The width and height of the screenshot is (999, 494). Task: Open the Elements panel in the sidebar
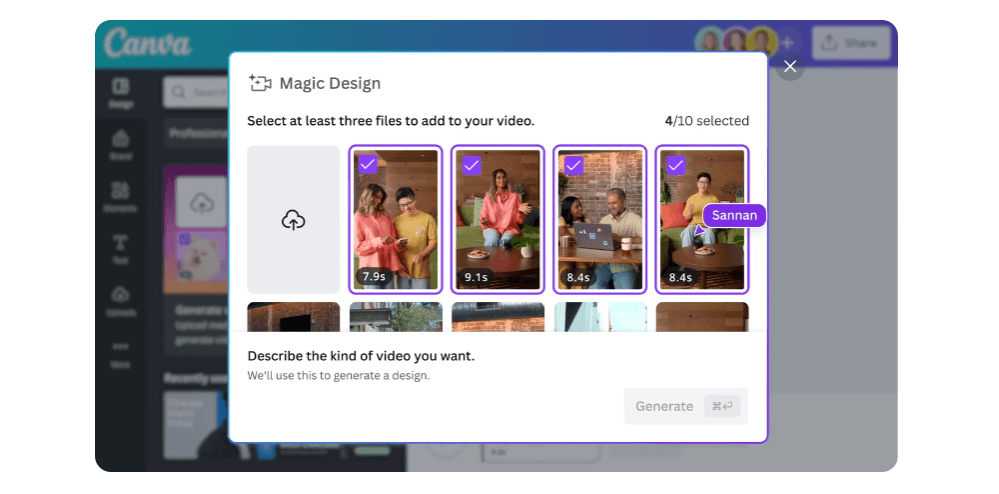point(120,196)
